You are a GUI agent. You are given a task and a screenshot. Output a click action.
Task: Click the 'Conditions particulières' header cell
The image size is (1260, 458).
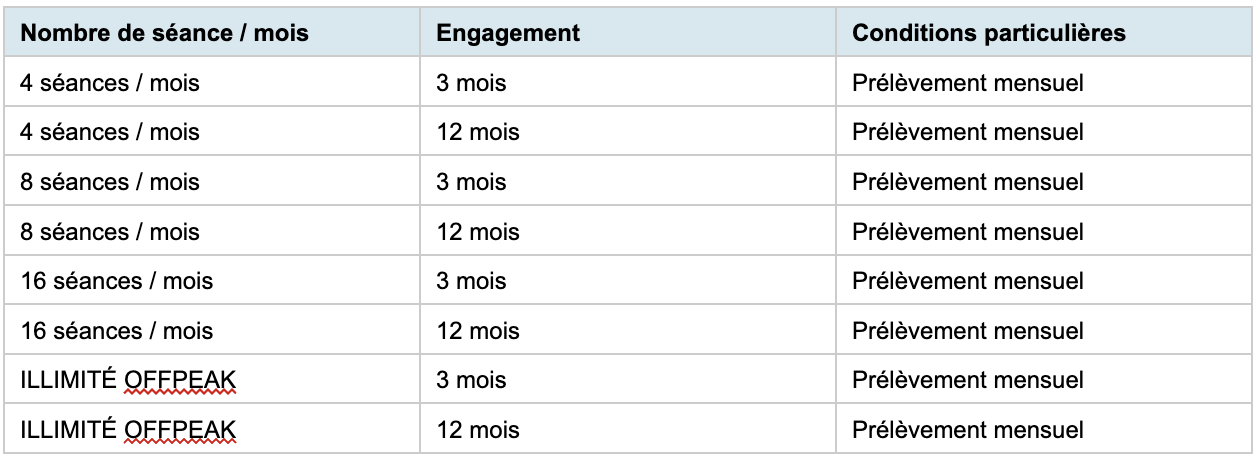(1045, 33)
